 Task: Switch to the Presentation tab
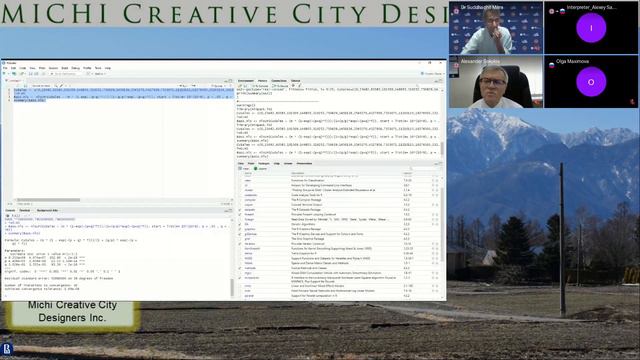point(304,163)
